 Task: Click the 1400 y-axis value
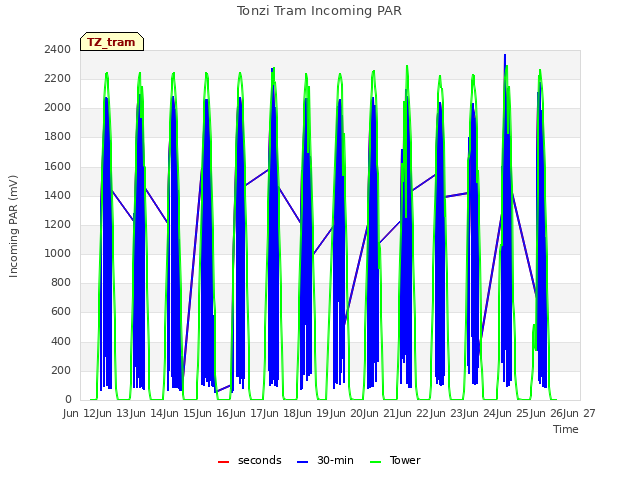(x=58, y=195)
